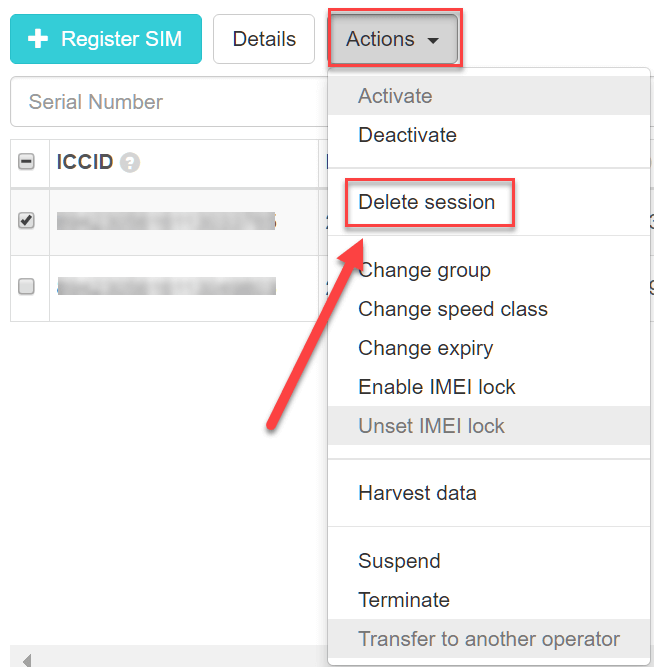The width and height of the screenshot is (654, 667).
Task: Select Change group option
Action: click(x=424, y=270)
